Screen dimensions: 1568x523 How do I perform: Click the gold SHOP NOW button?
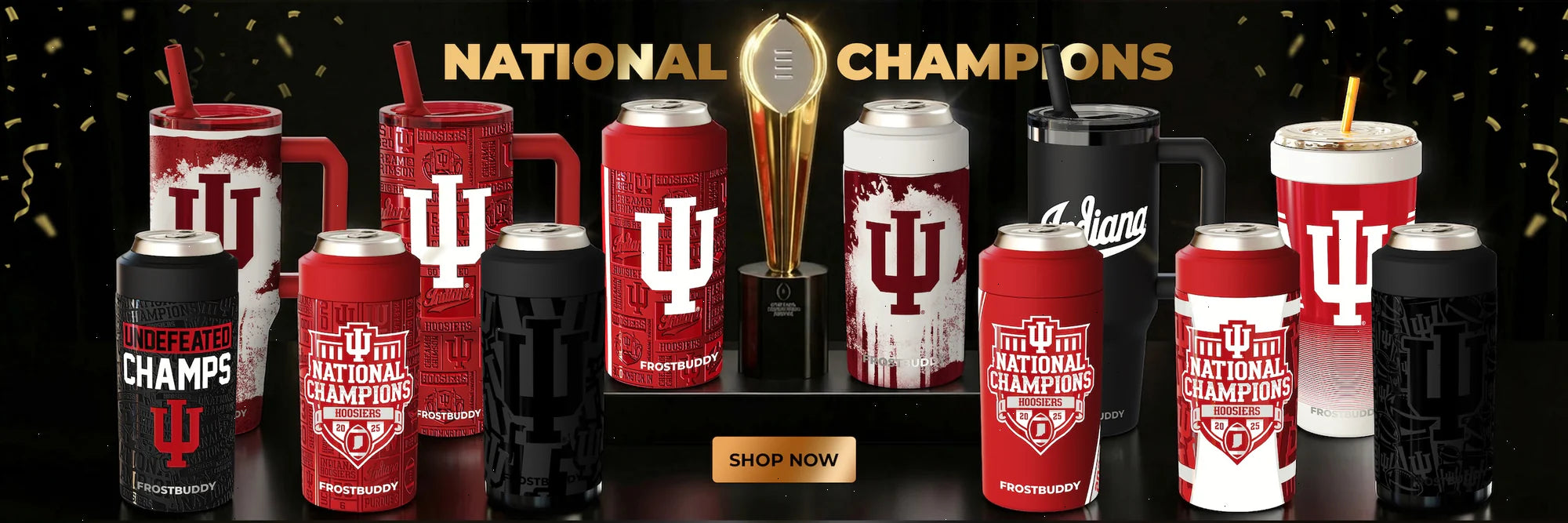click(x=783, y=459)
